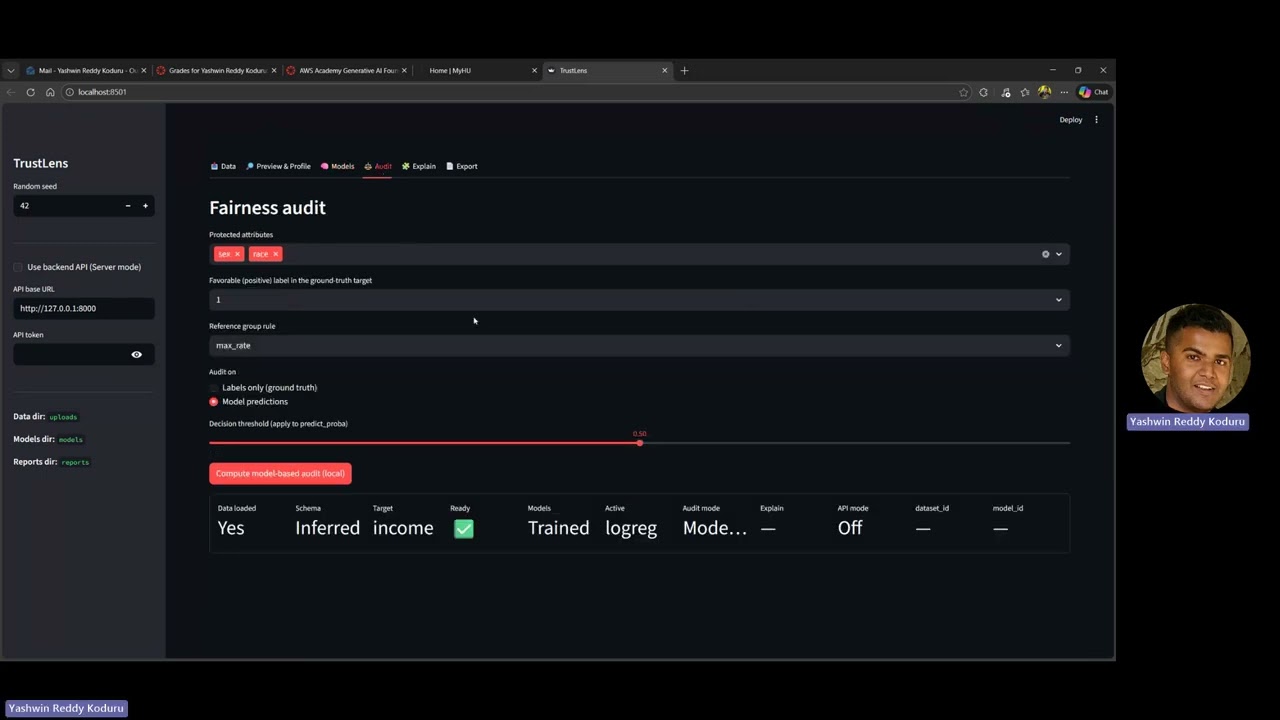The height and width of the screenshot is (720, 1280).
Task: Open the browser home page
Action: click(50, 92)
